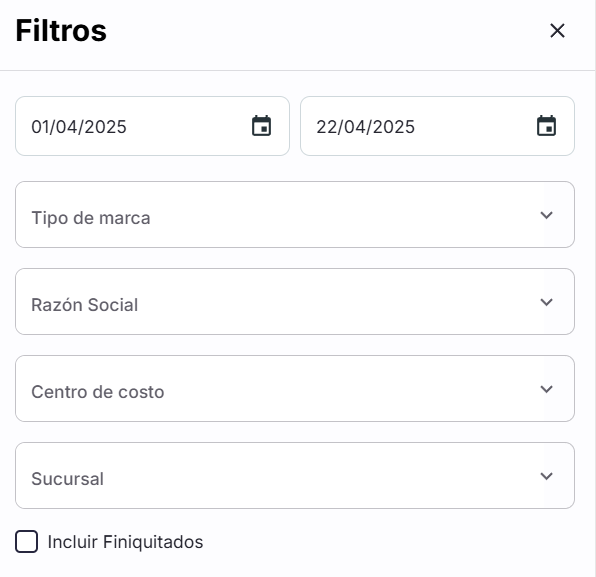
Task: Select the Razón Social placeholder text
Action: 84,305
